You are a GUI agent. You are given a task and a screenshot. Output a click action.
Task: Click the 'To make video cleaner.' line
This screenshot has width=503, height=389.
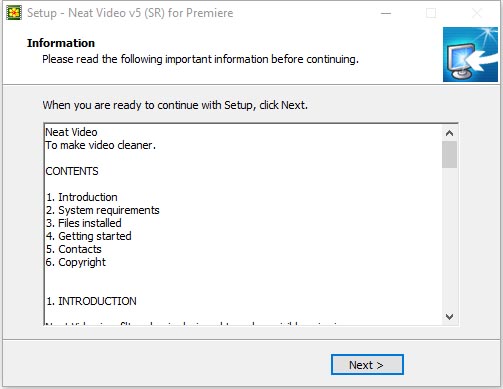click(101, 145)
